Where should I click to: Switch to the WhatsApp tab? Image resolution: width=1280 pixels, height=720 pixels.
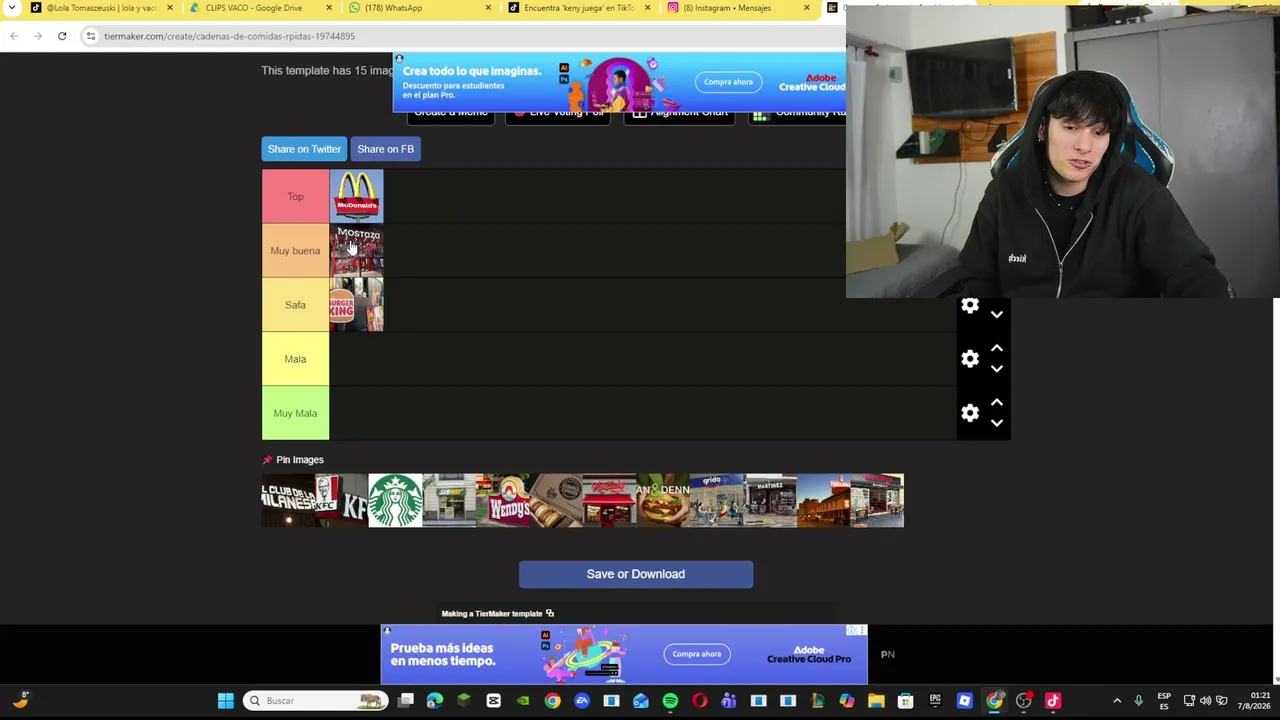coord(421,8)
